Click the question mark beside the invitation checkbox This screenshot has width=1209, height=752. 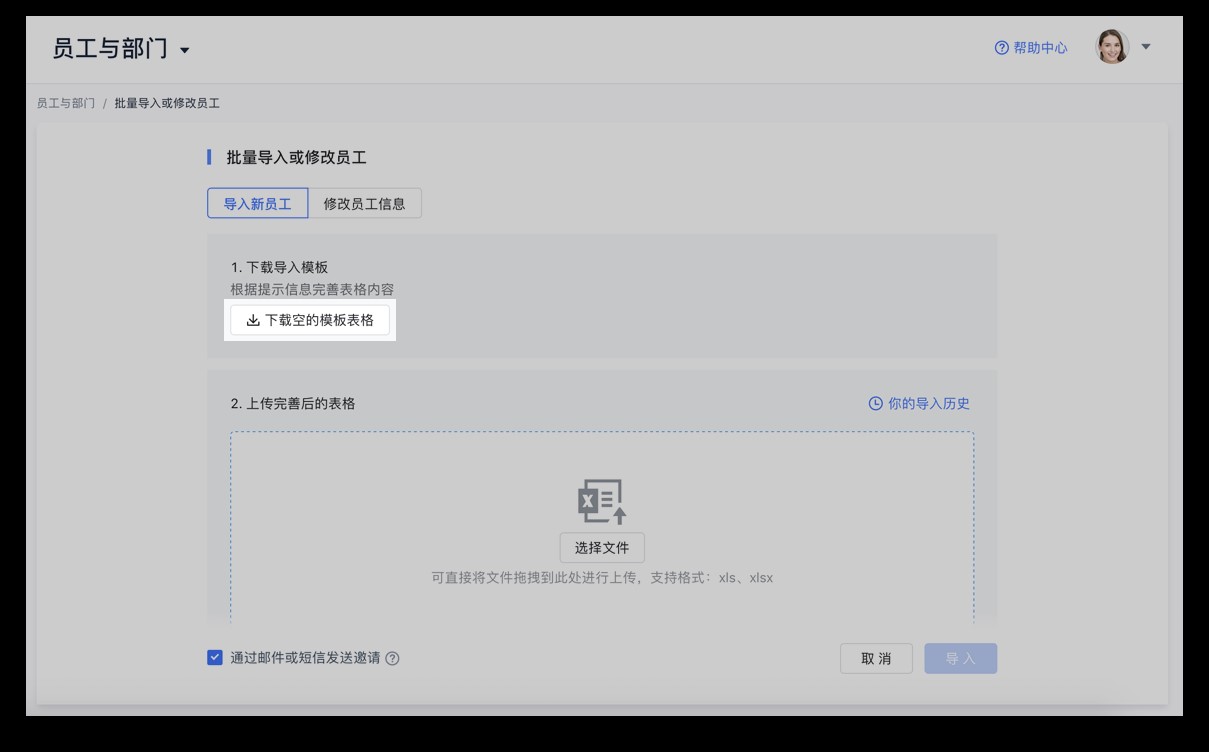[392, 658]
